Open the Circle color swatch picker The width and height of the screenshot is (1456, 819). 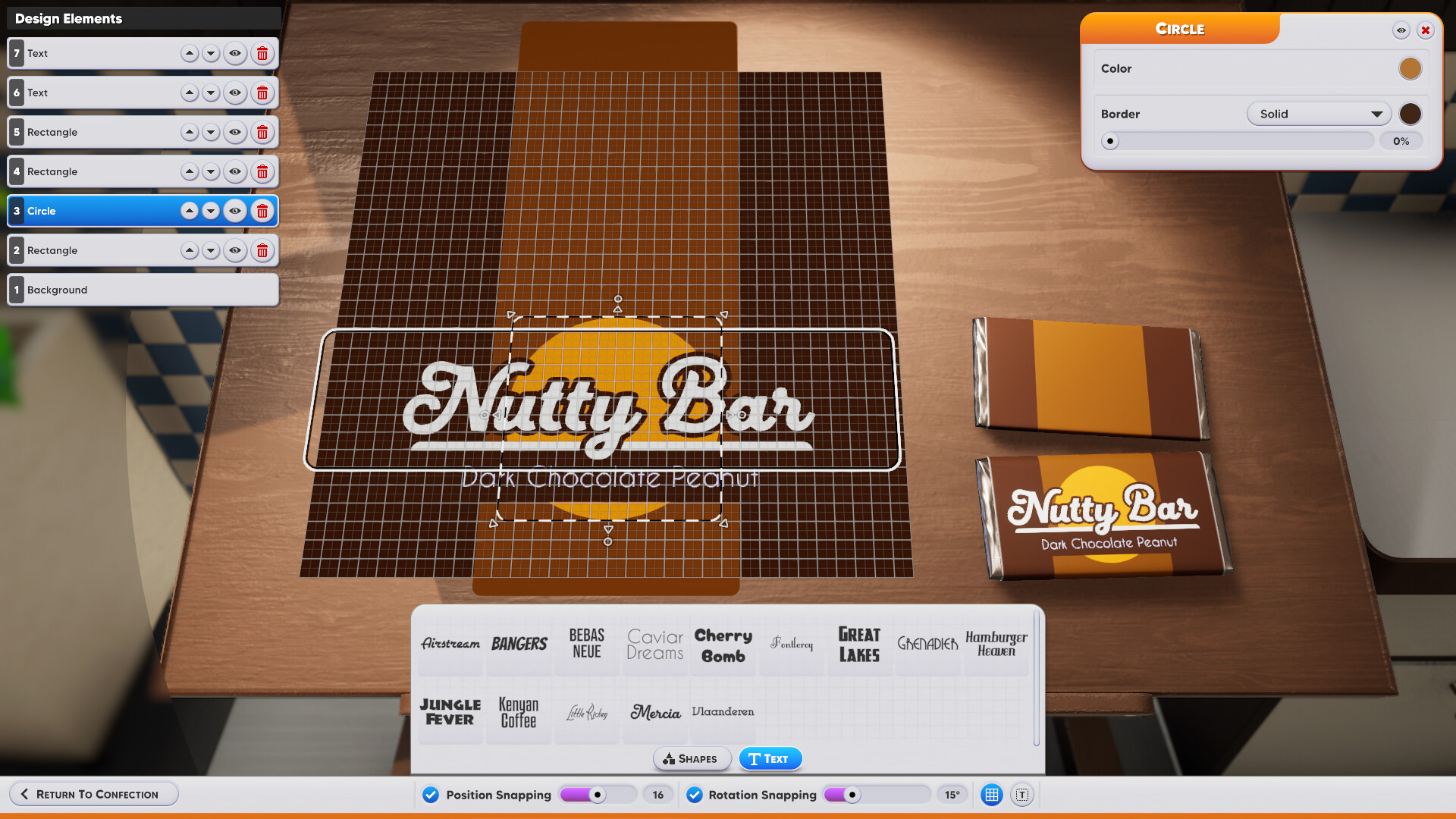click(1410, 68)
